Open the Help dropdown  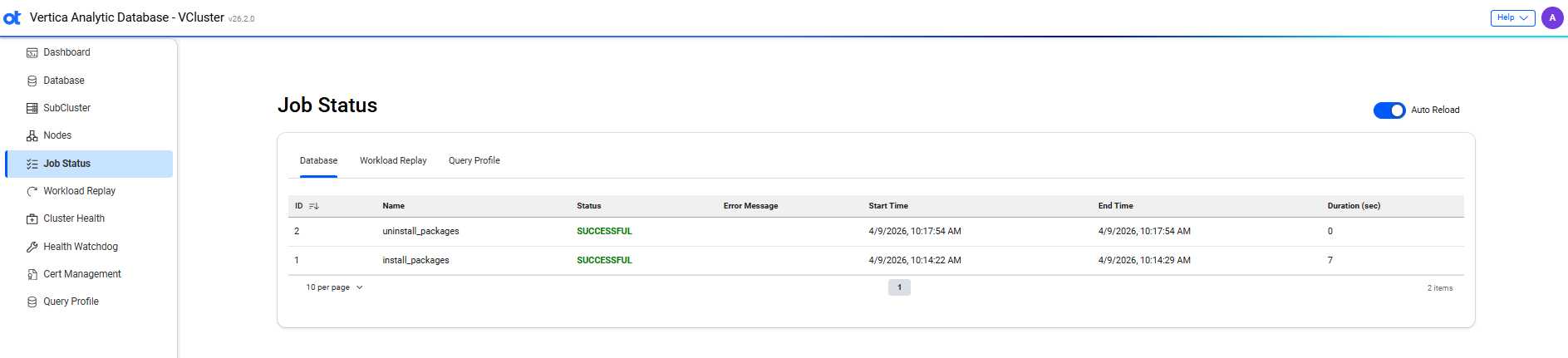coord(1512,17)
